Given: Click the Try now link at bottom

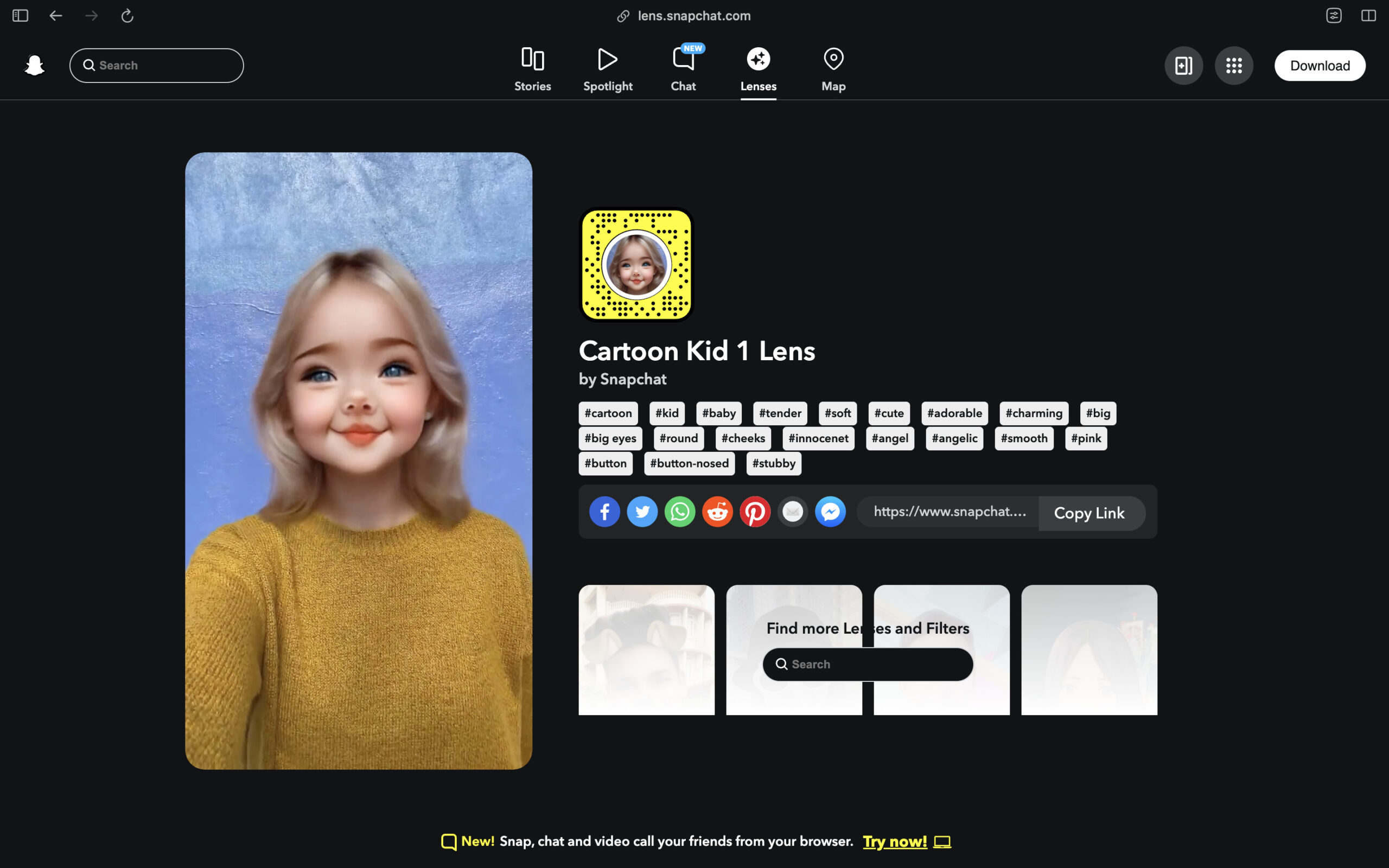Looking at the screenshot, I should pyautogui.click(x=893, y=841).
